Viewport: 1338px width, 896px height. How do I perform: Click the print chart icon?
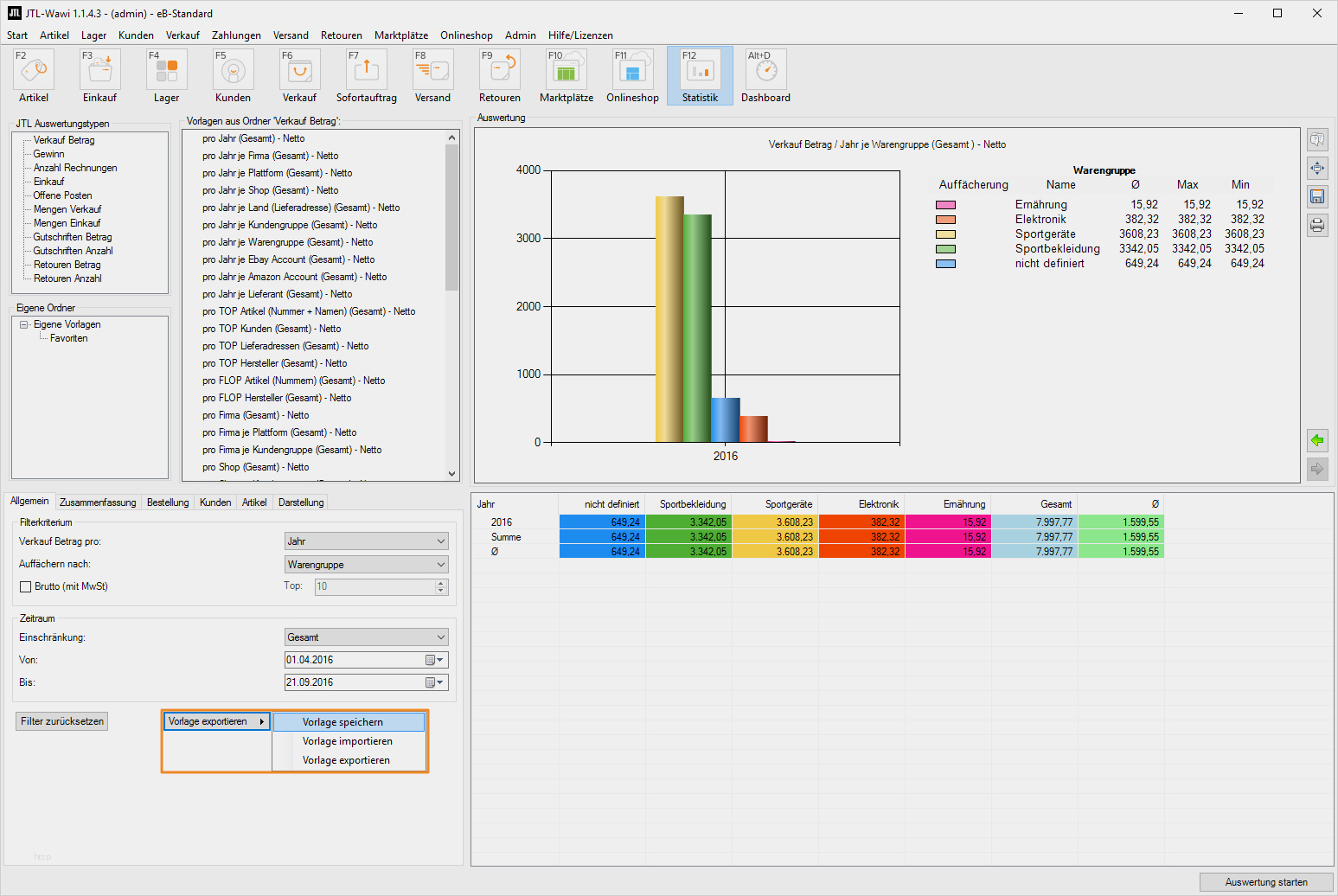coord(1317,226)
